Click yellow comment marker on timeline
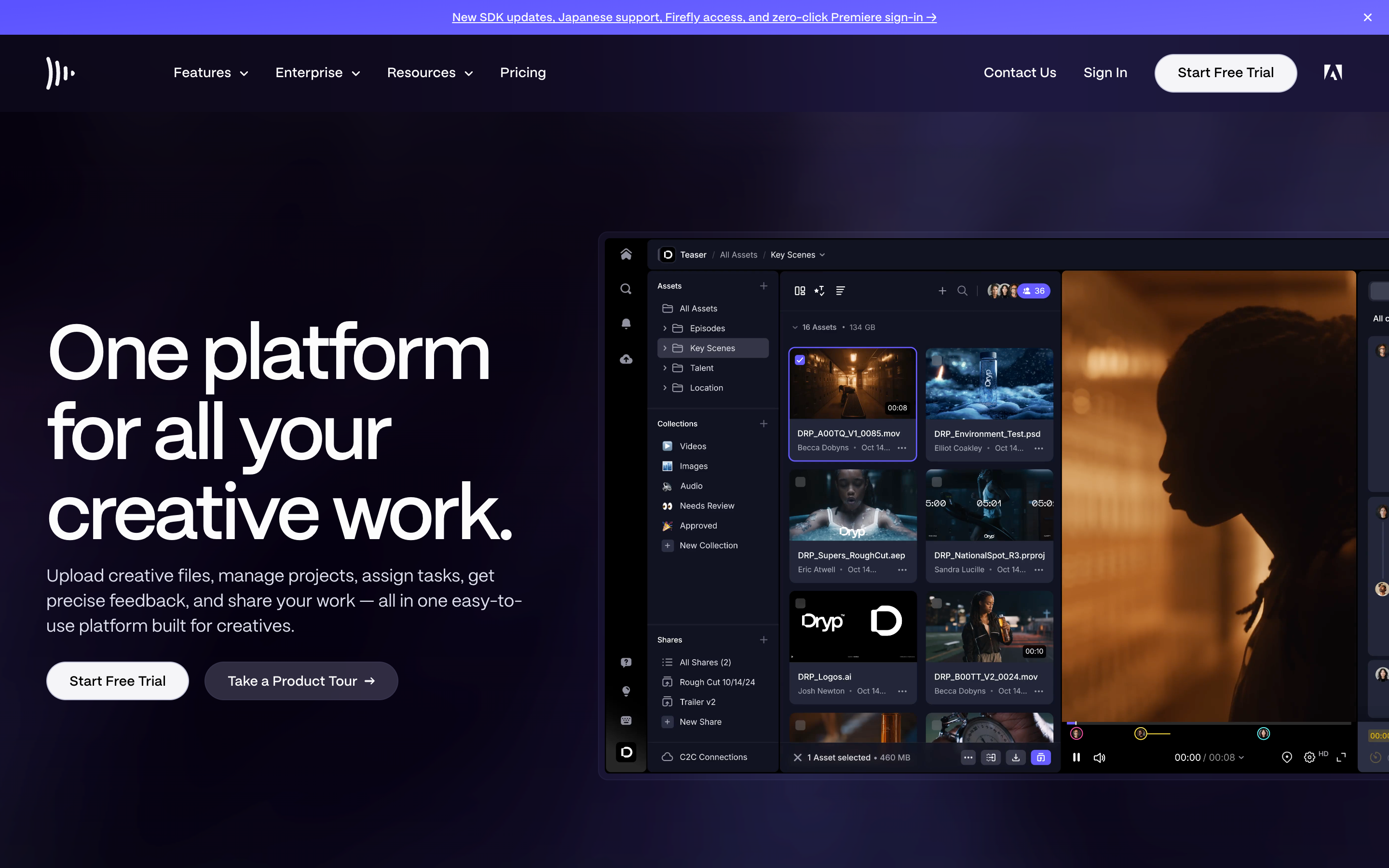1389x868 pixels. pos(1141,733)
